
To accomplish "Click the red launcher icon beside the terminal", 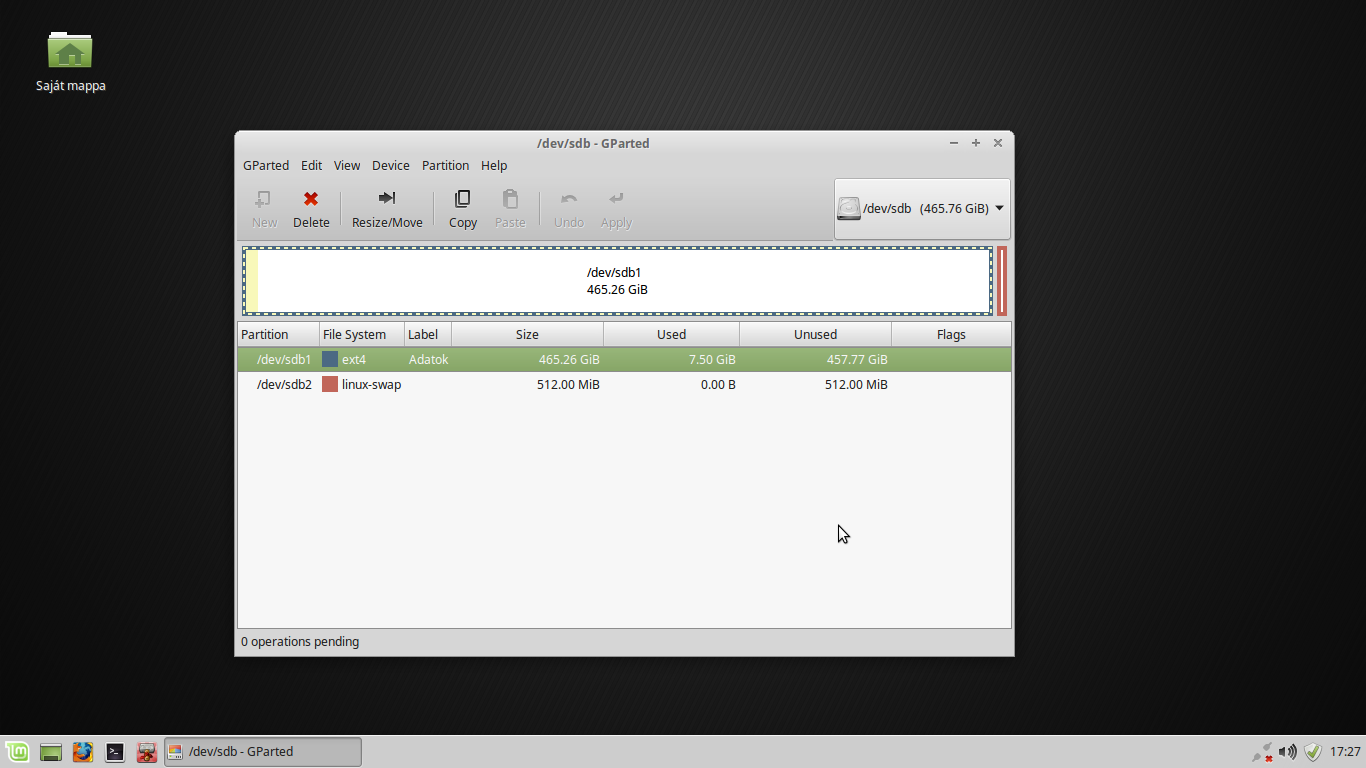I will click(147, 752).
